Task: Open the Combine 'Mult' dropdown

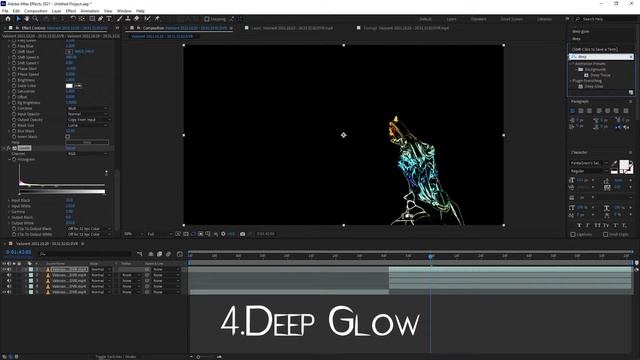Action: pos(88,109)
